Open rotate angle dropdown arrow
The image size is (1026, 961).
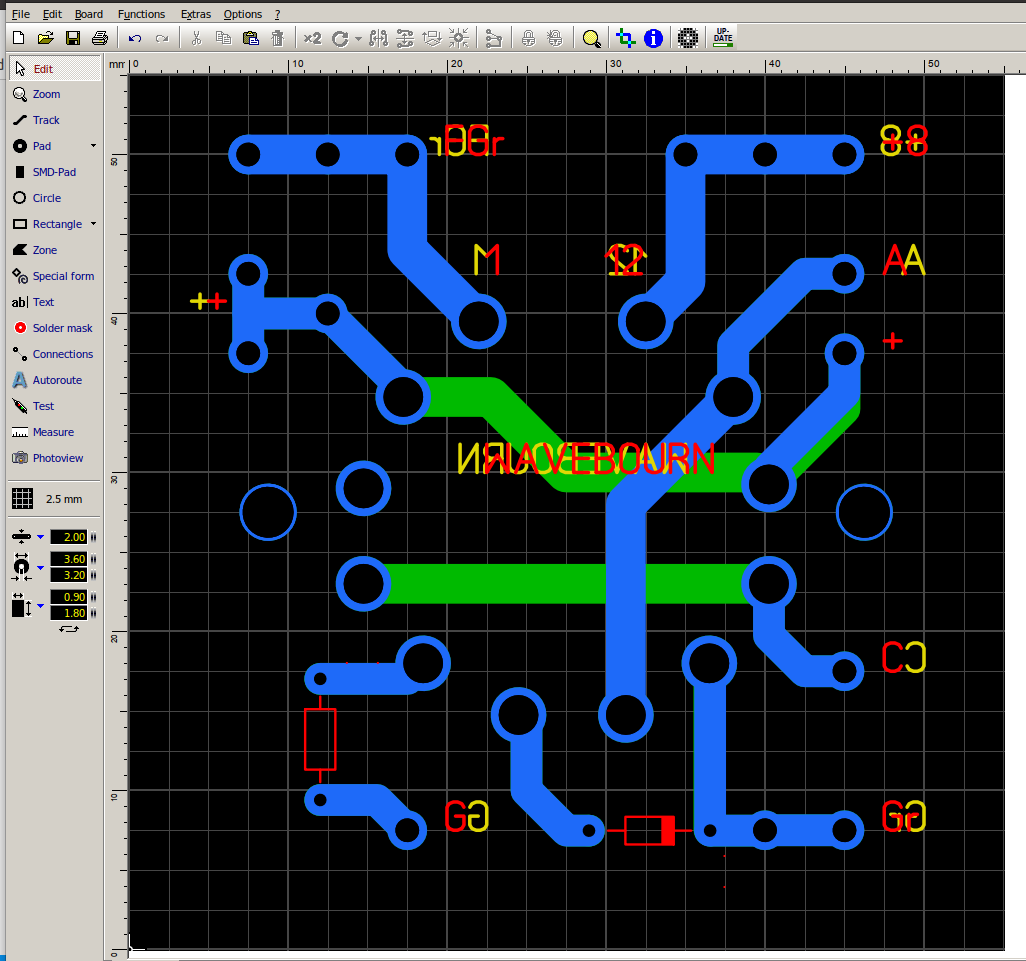coord(358,39)
